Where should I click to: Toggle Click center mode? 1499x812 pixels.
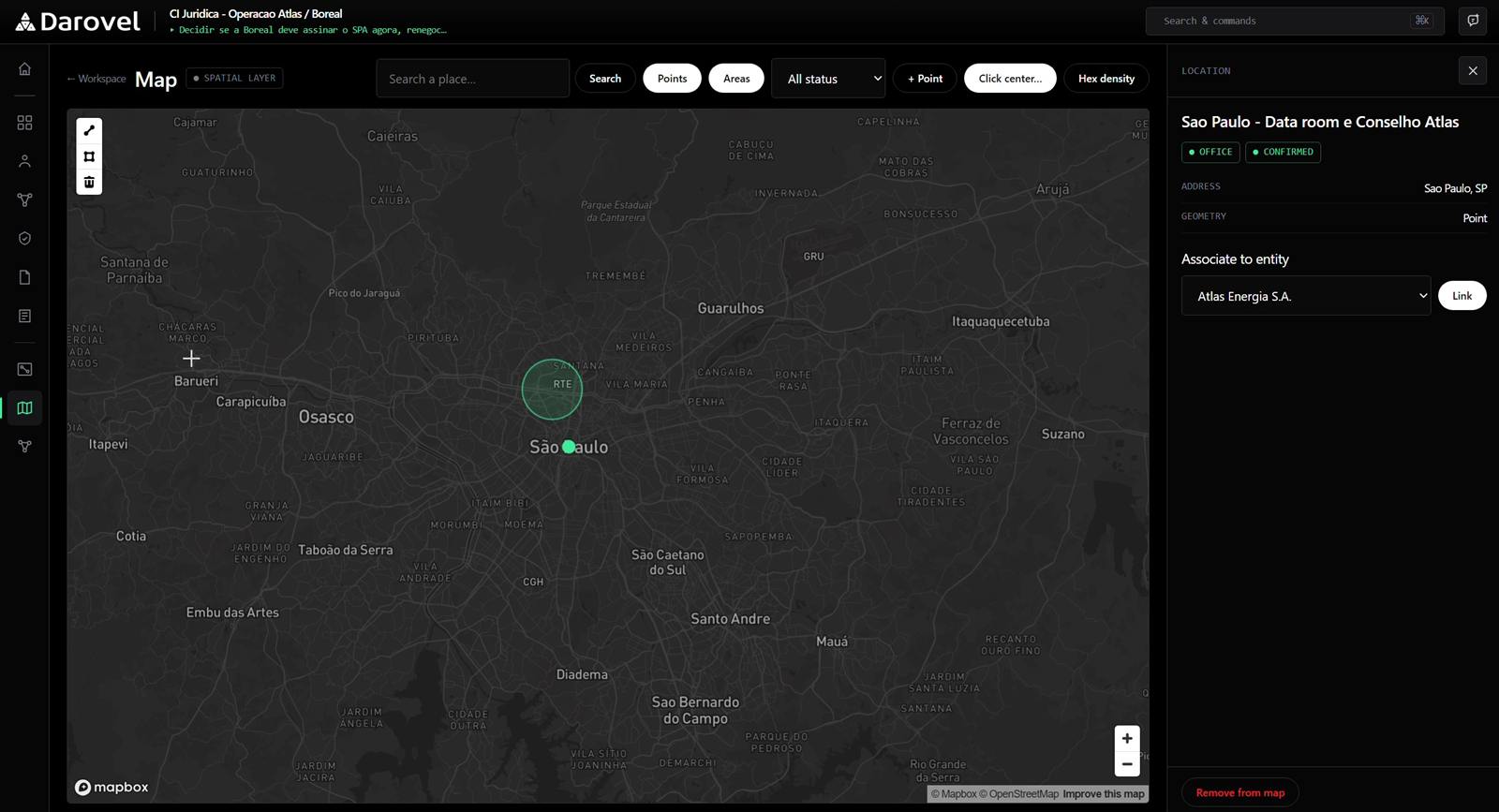[x=1010, y=79]
